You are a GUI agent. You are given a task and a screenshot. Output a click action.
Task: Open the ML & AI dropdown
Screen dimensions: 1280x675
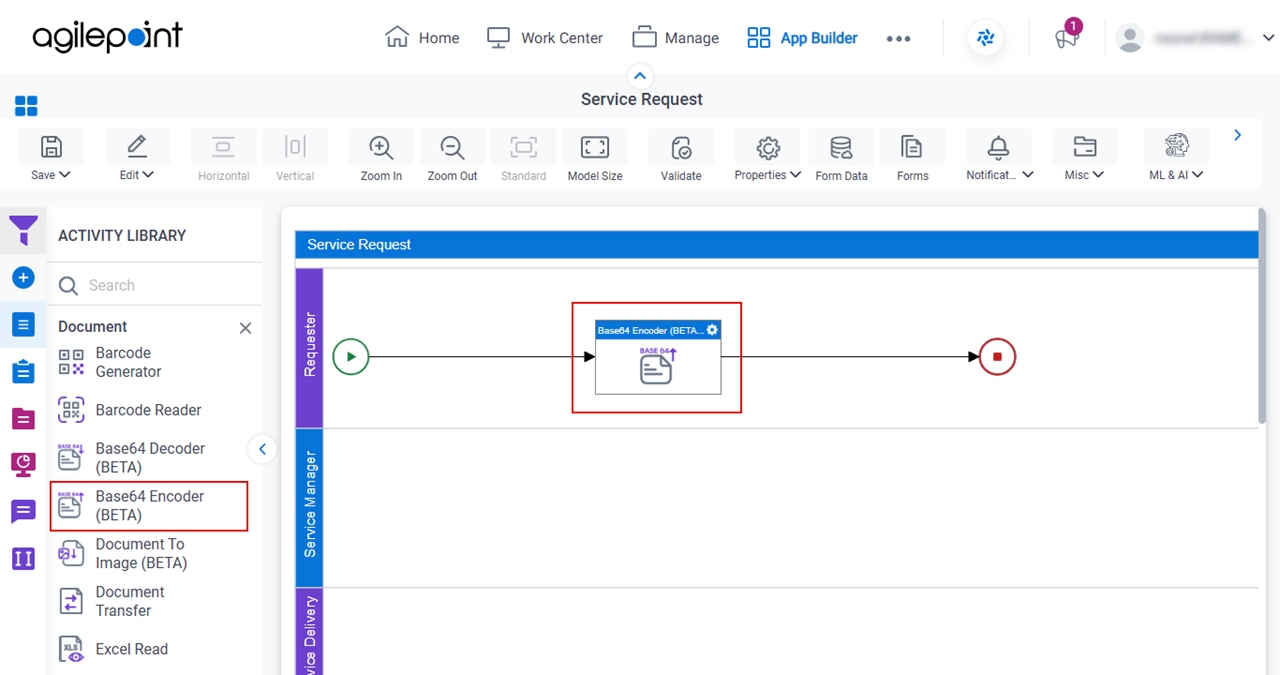1176,156
